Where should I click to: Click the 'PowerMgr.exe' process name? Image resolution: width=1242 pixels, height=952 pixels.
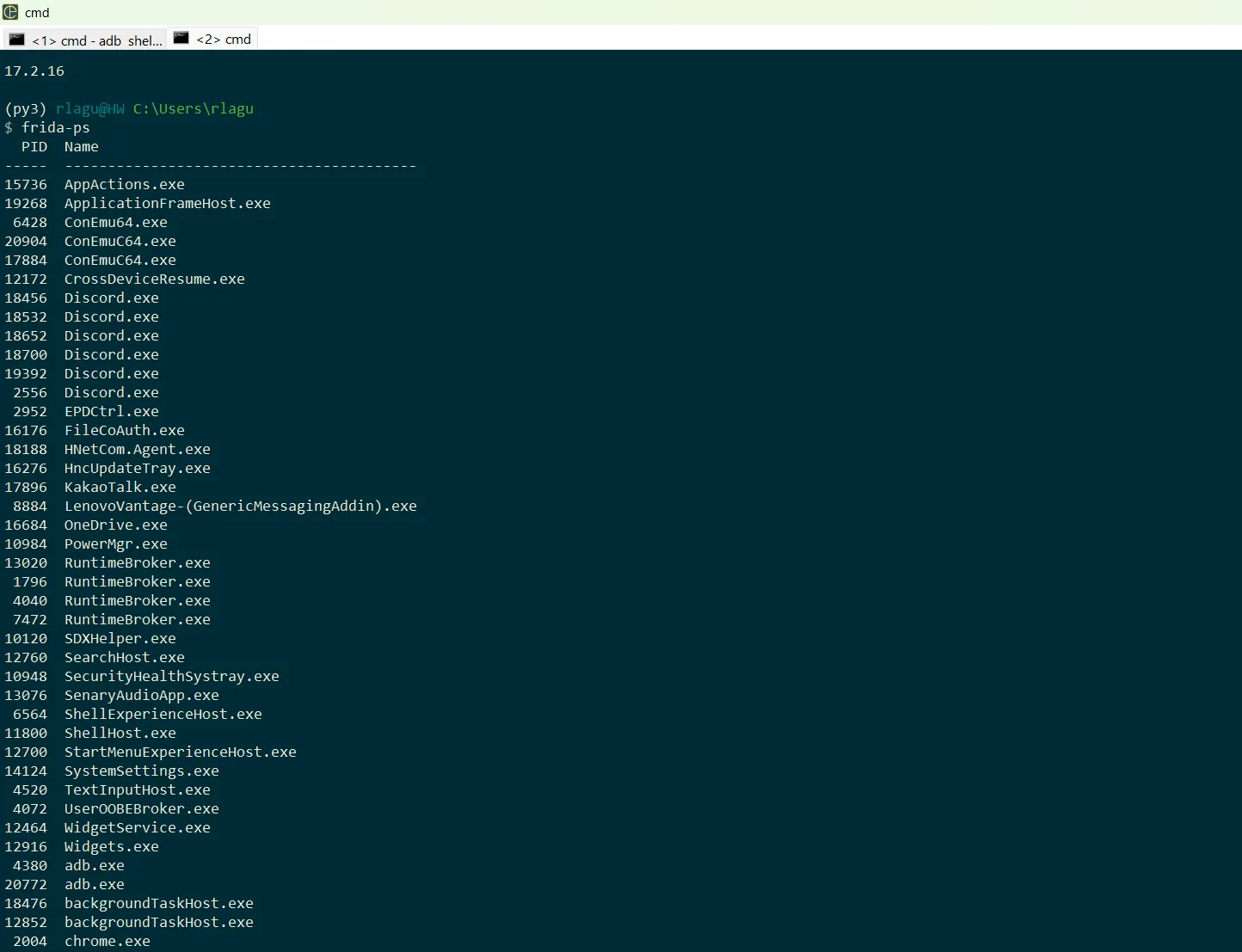(116, 544)
